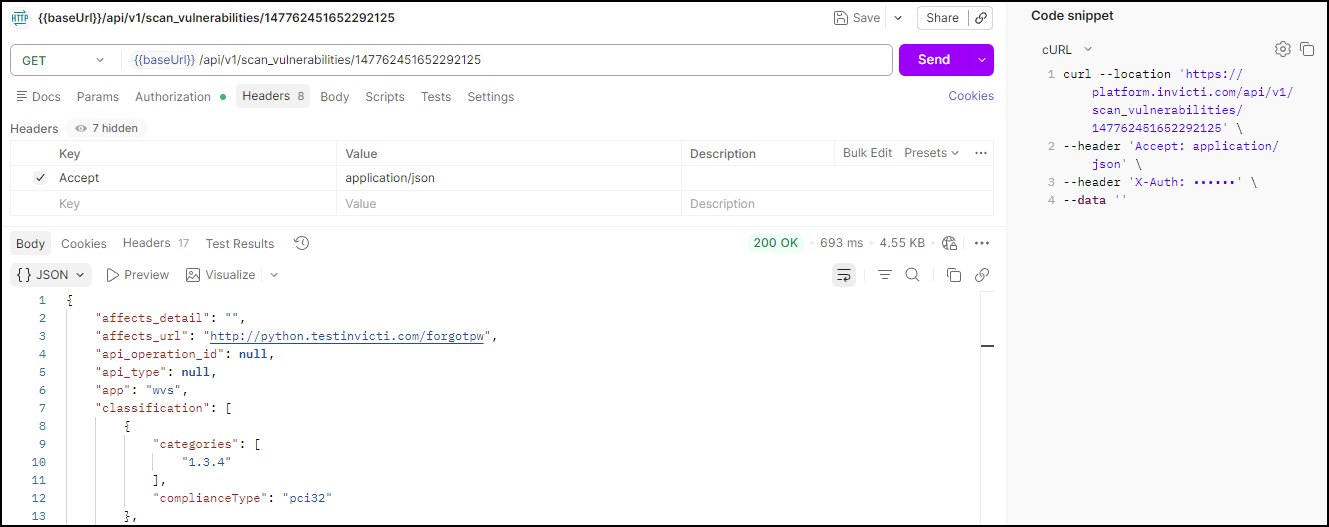1329x527 pixels.
Task: Open code snippet settings gear
Action: (1282, 49)
